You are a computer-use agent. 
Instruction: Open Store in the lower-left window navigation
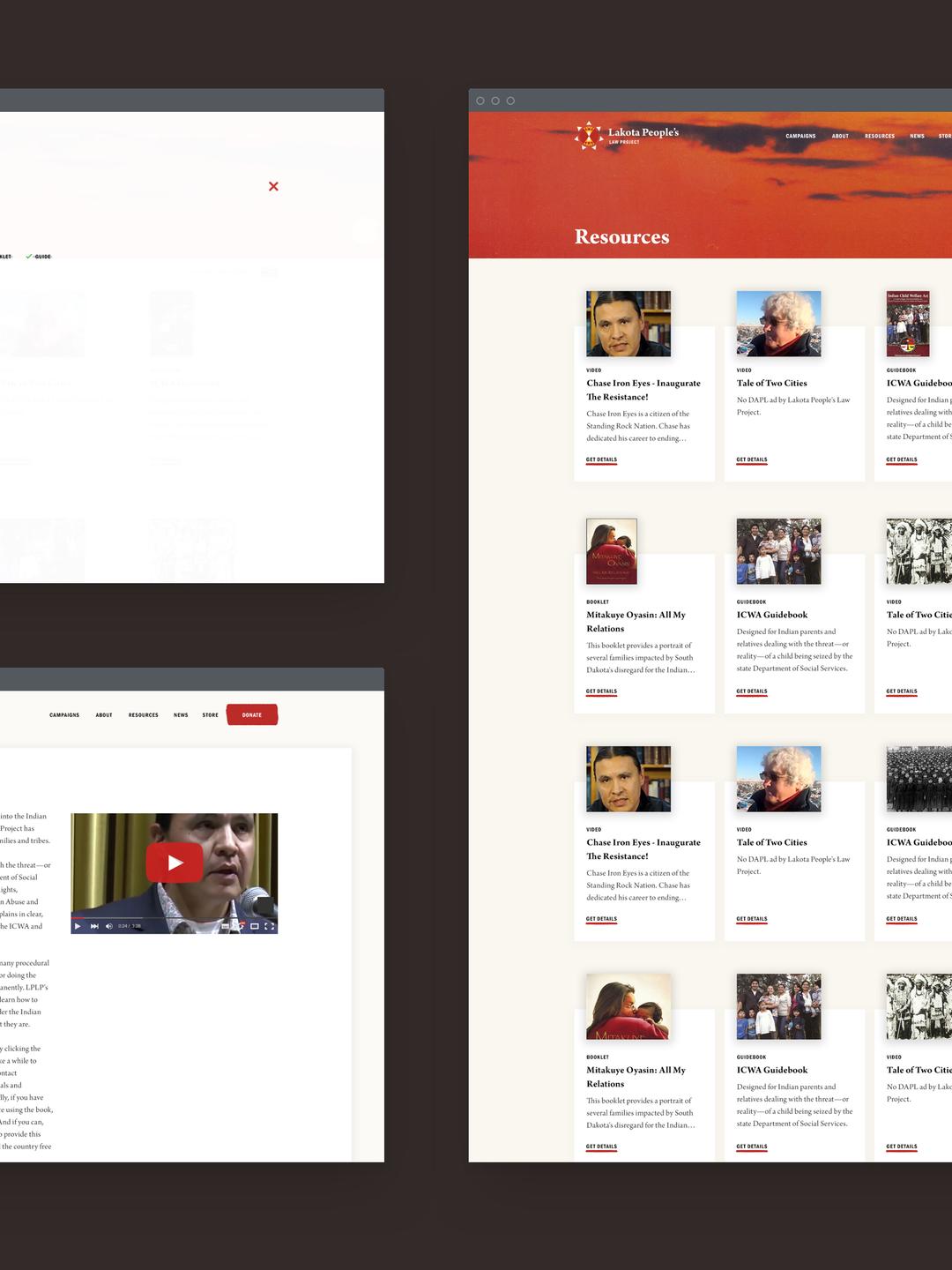(x=210, y=715)
